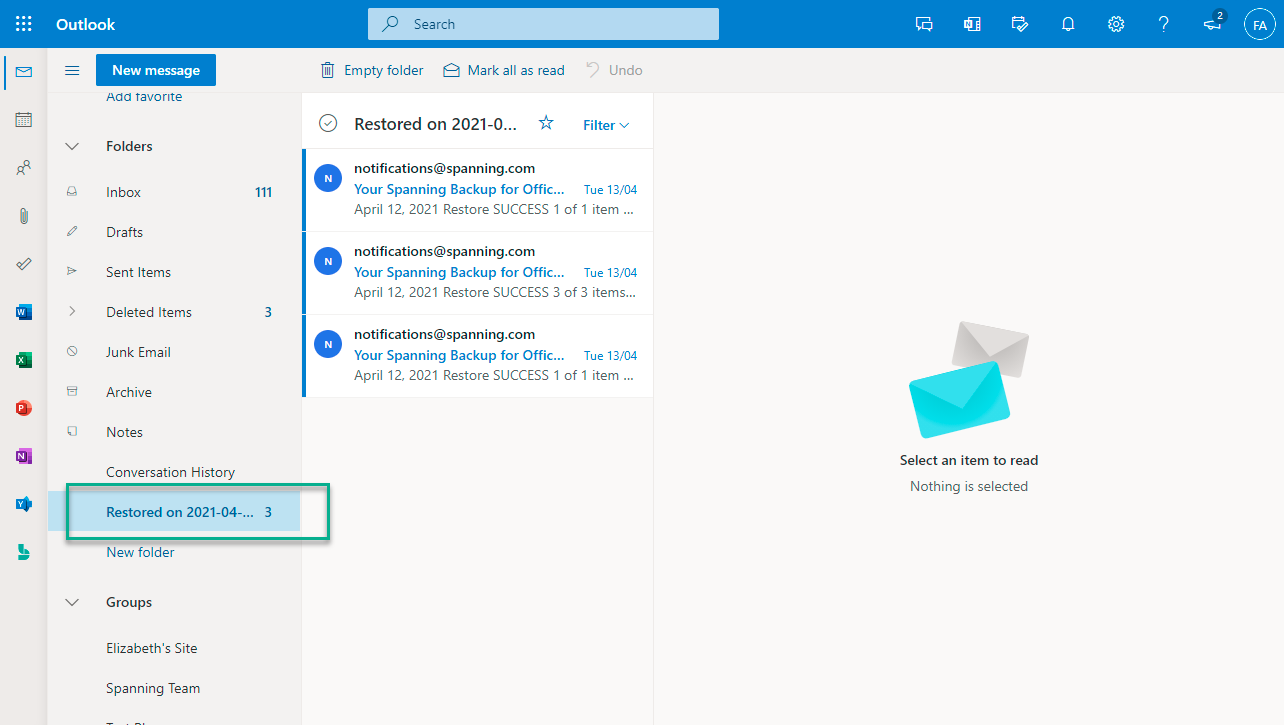Open the Settings gear
The image size is (1284, 725).
coord(1116,24)
